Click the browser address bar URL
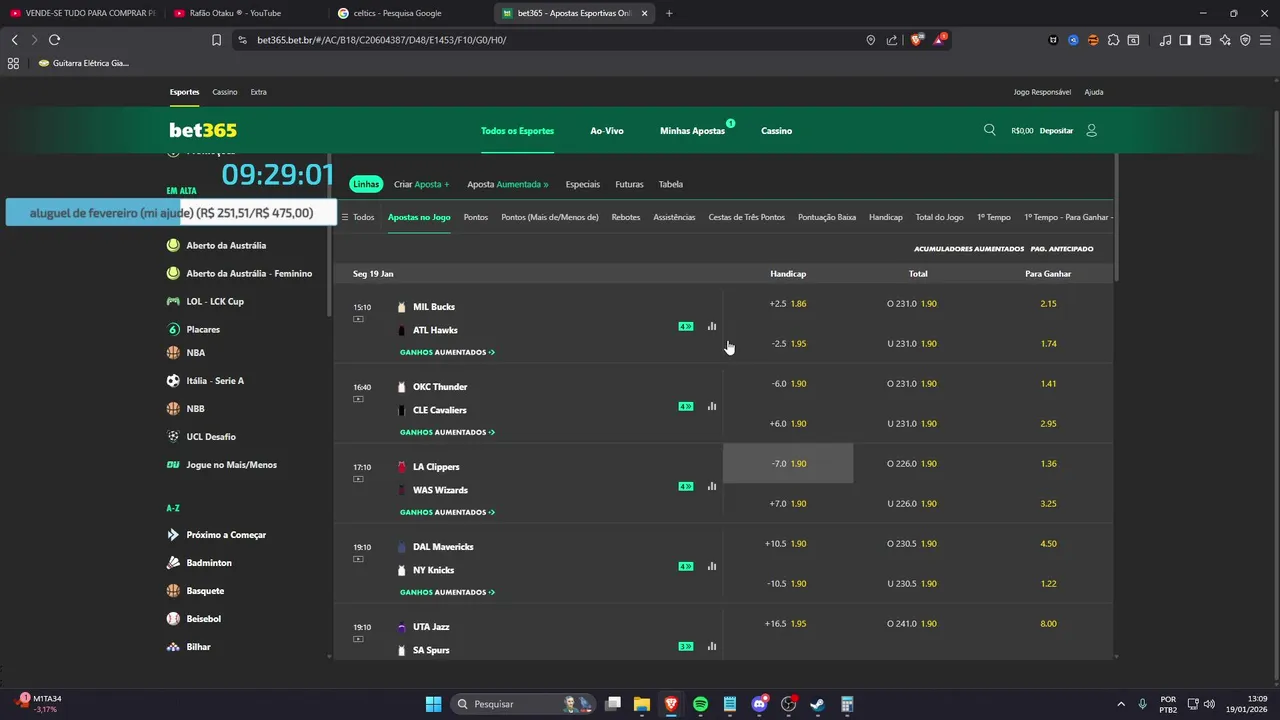Screen dimensions: 1280x720 tap(381, 40)
